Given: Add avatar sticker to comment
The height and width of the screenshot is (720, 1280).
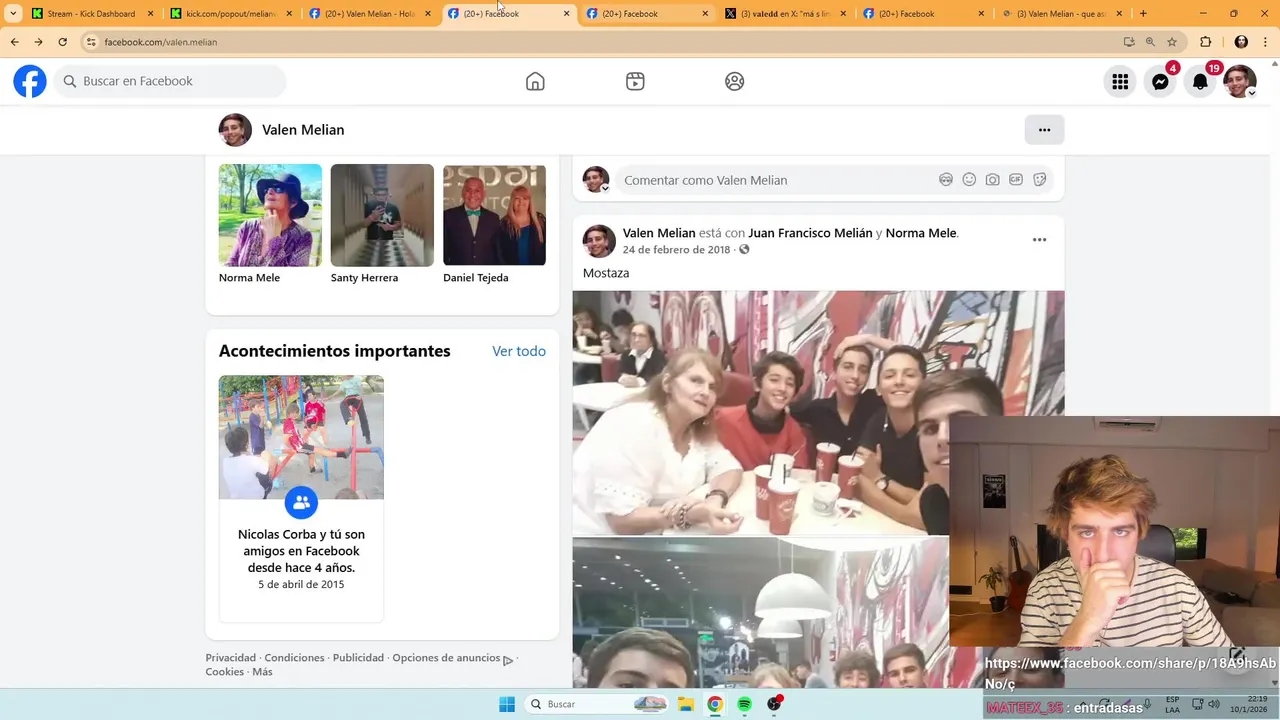Looking at the screenshot, I should (x=945, y=180).
